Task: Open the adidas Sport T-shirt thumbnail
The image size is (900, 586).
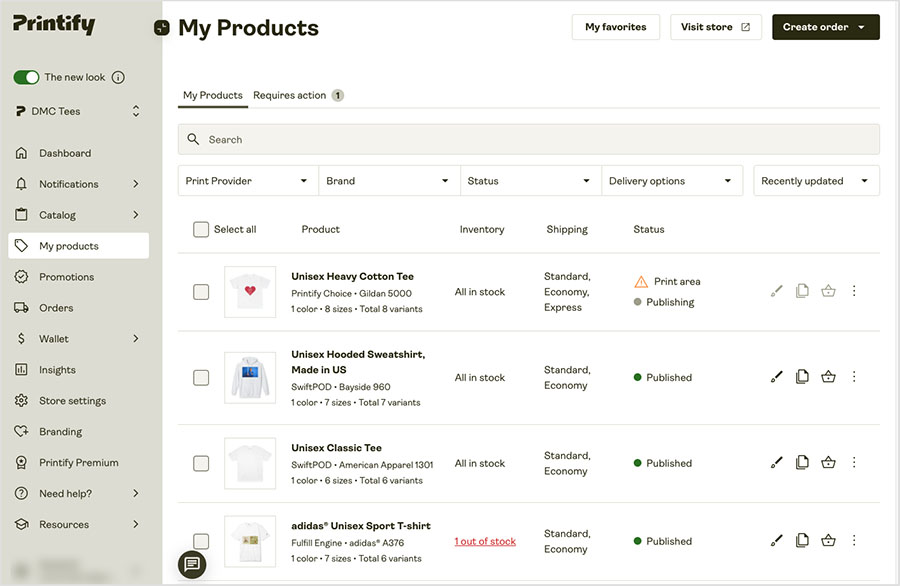Action: point(250,541)
